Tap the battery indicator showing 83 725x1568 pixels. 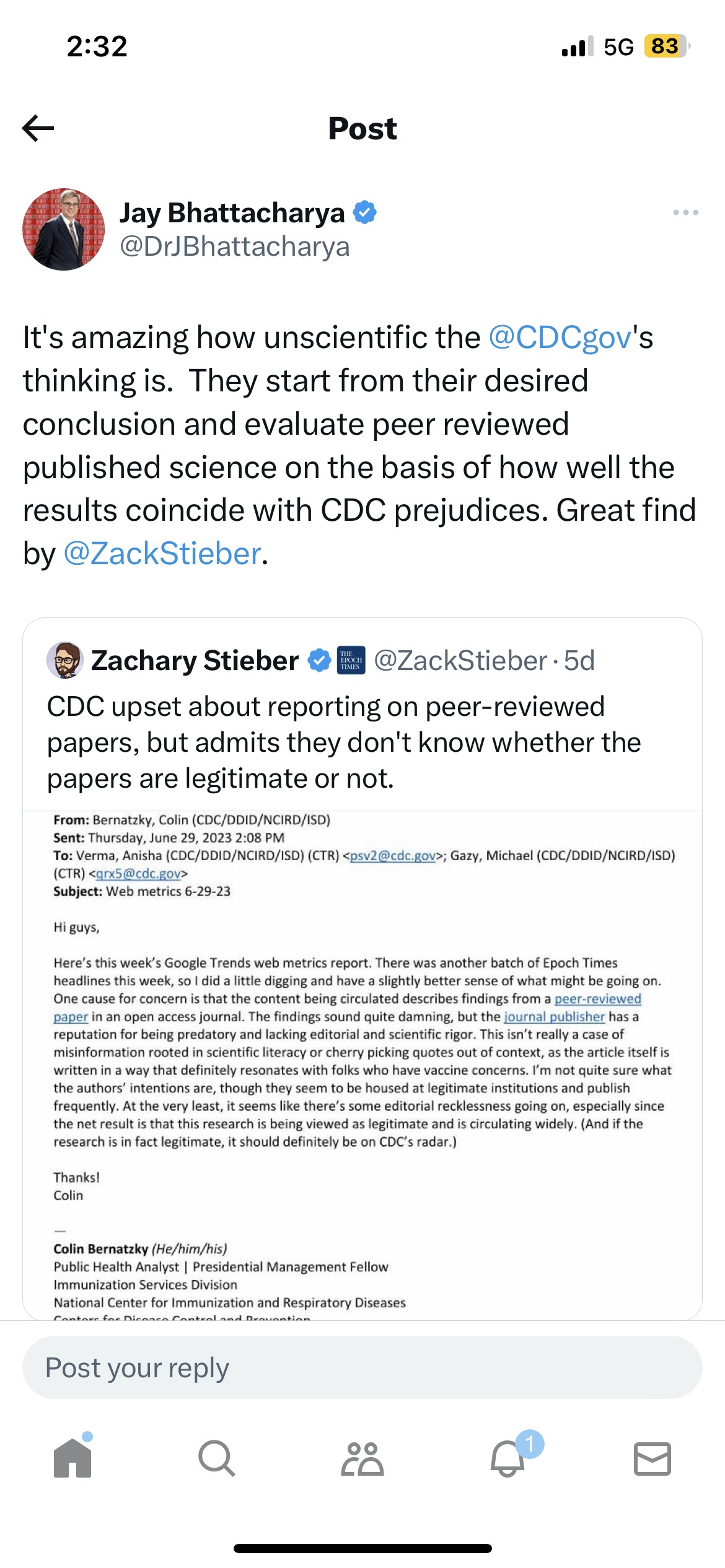pos(666,46)
